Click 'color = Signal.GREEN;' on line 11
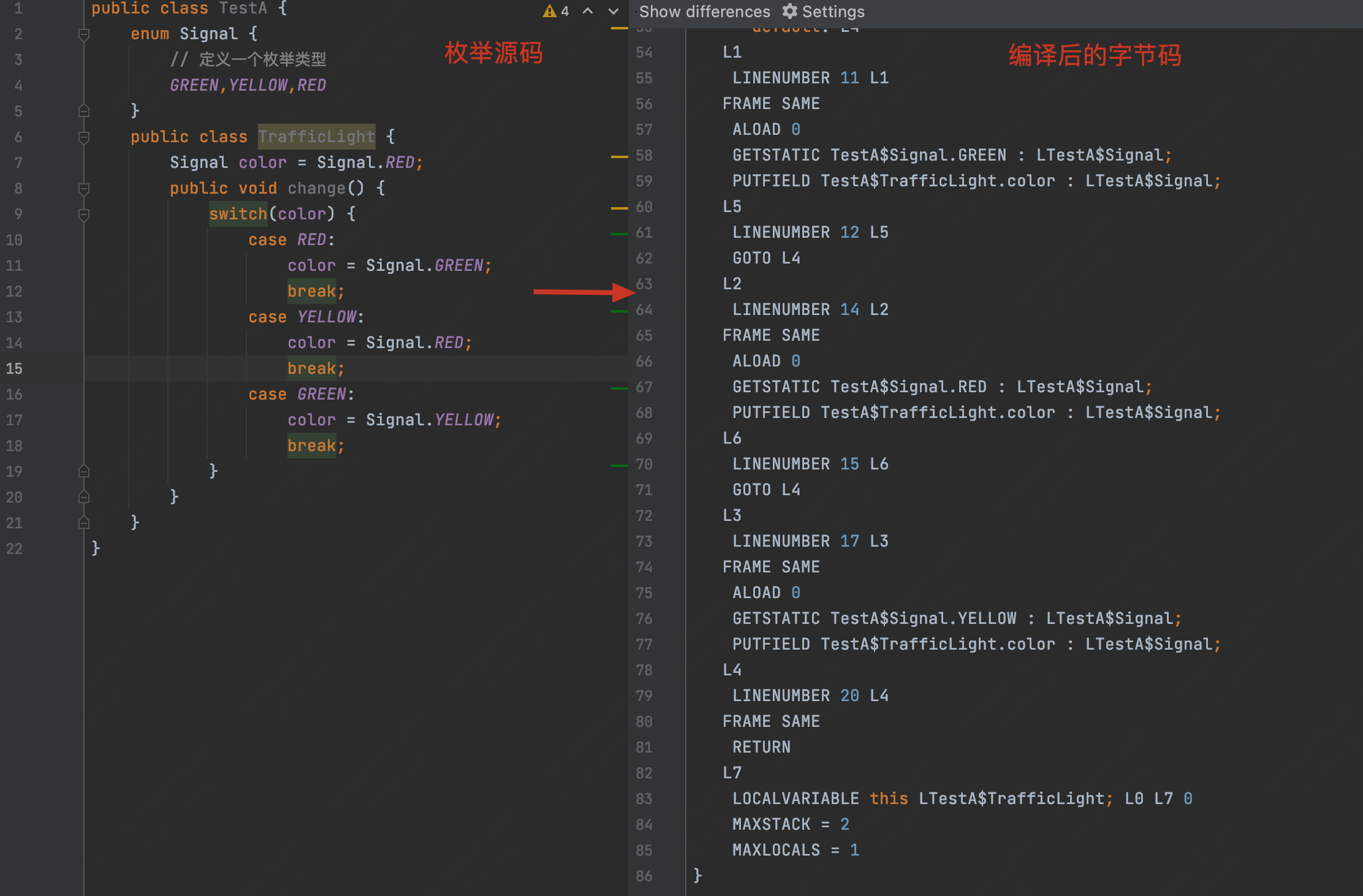Image resolution: width=1363 pixels, height=896 pixels. [389, 265]
